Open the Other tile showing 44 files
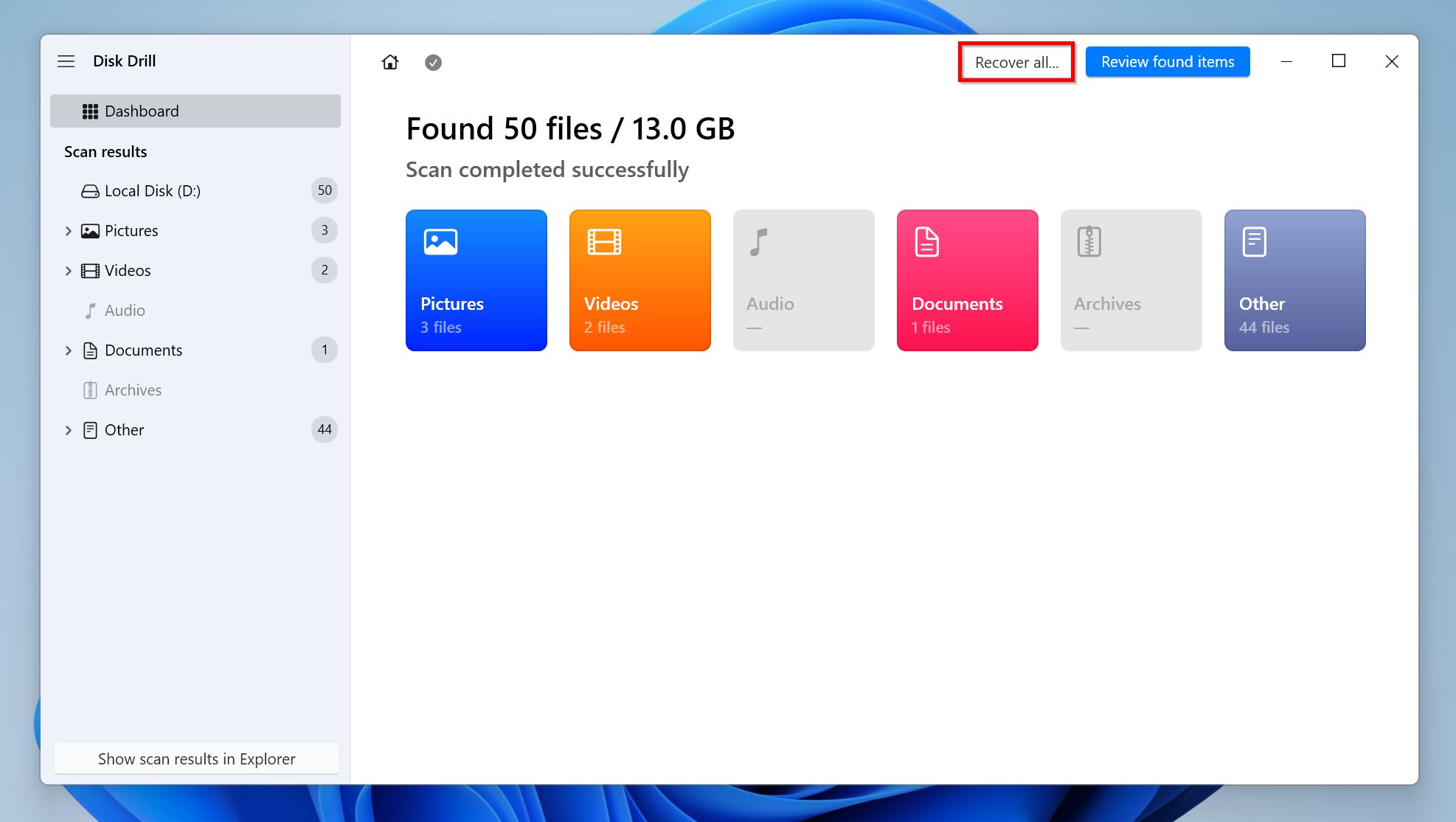Image resolution: width=1456 pixels, height=822 pixels. [x=1294, y=280]
